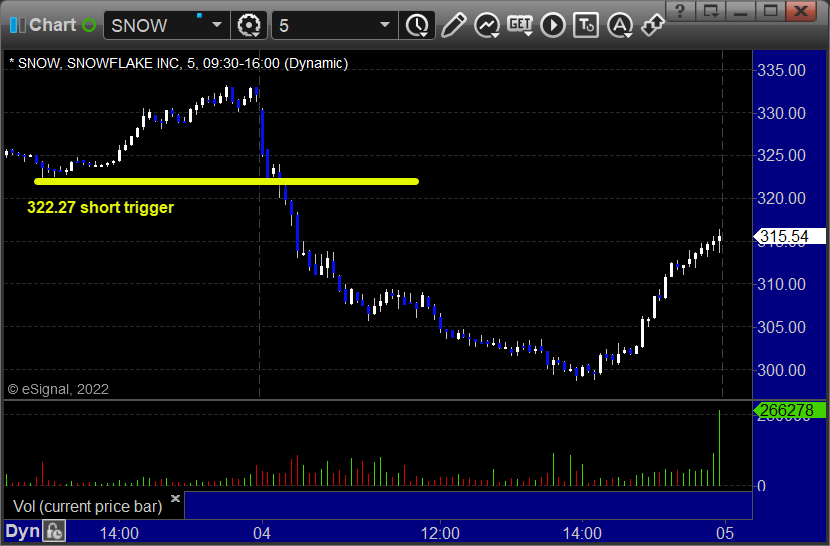Click the play replay button
830x546 pixels.
click(x=553, y=25)
